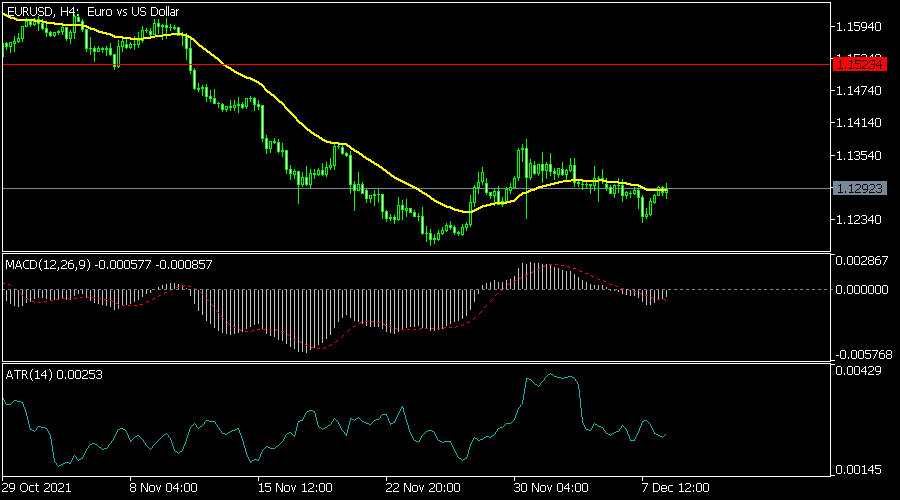Select the red 1.15234 price label

pyautogui.click(x=859, y=64)
